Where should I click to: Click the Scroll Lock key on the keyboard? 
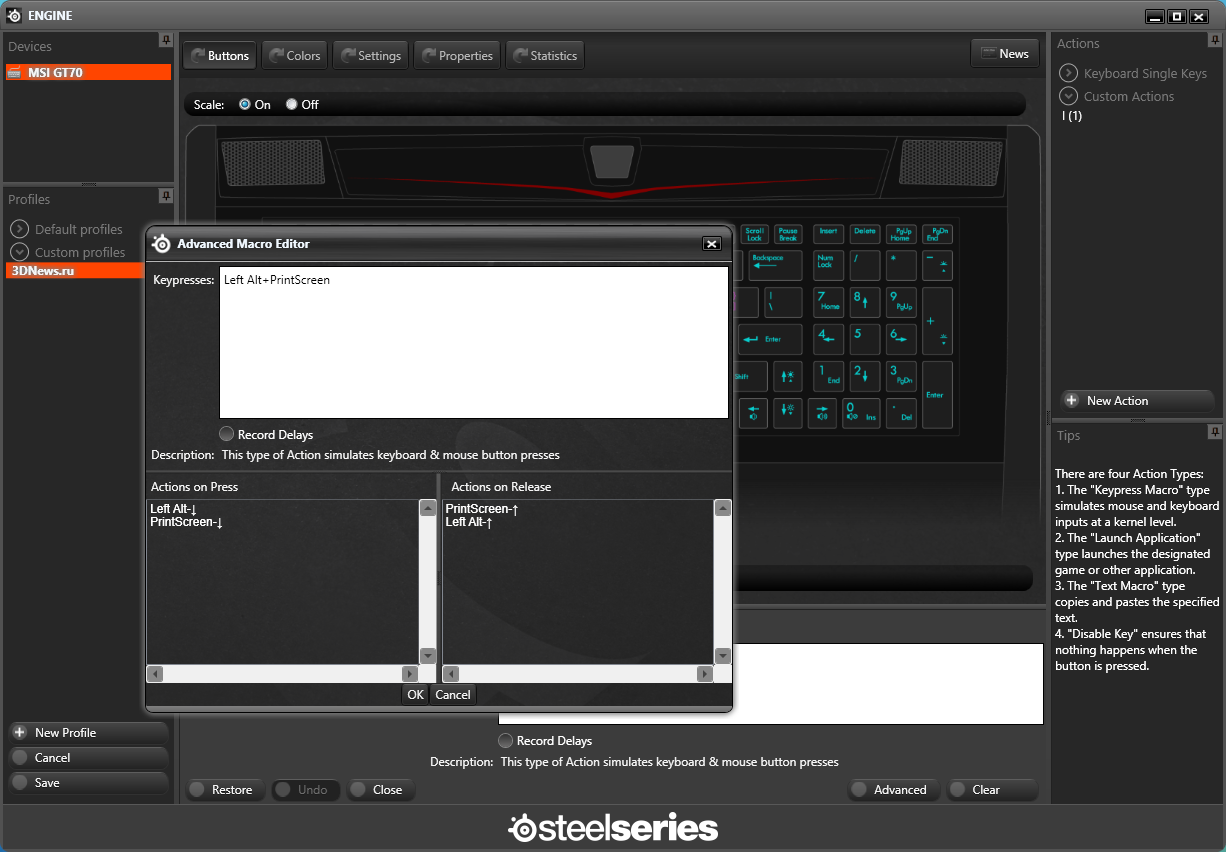tap(754, 234)
